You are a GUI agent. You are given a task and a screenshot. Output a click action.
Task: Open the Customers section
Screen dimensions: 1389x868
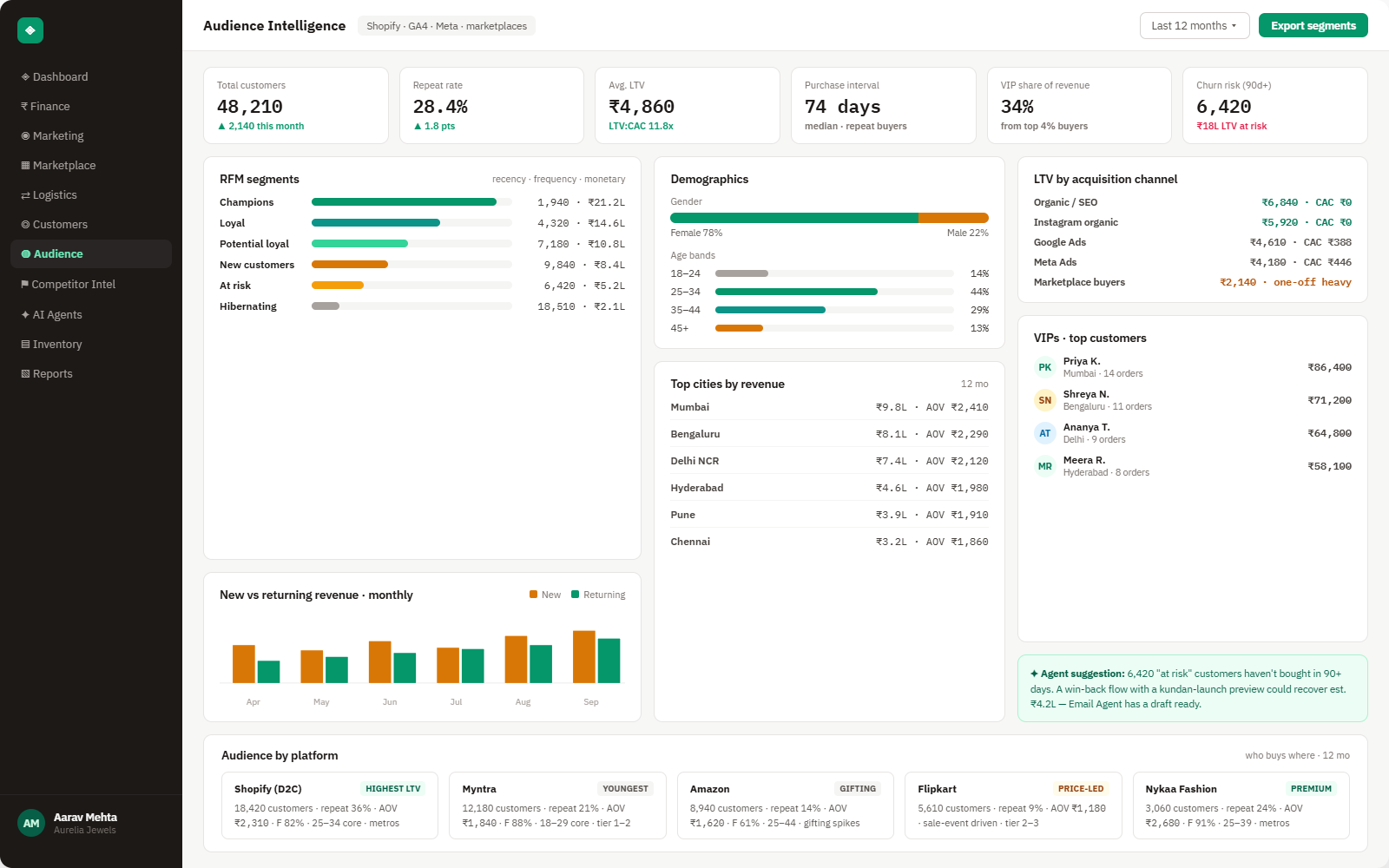91,224
